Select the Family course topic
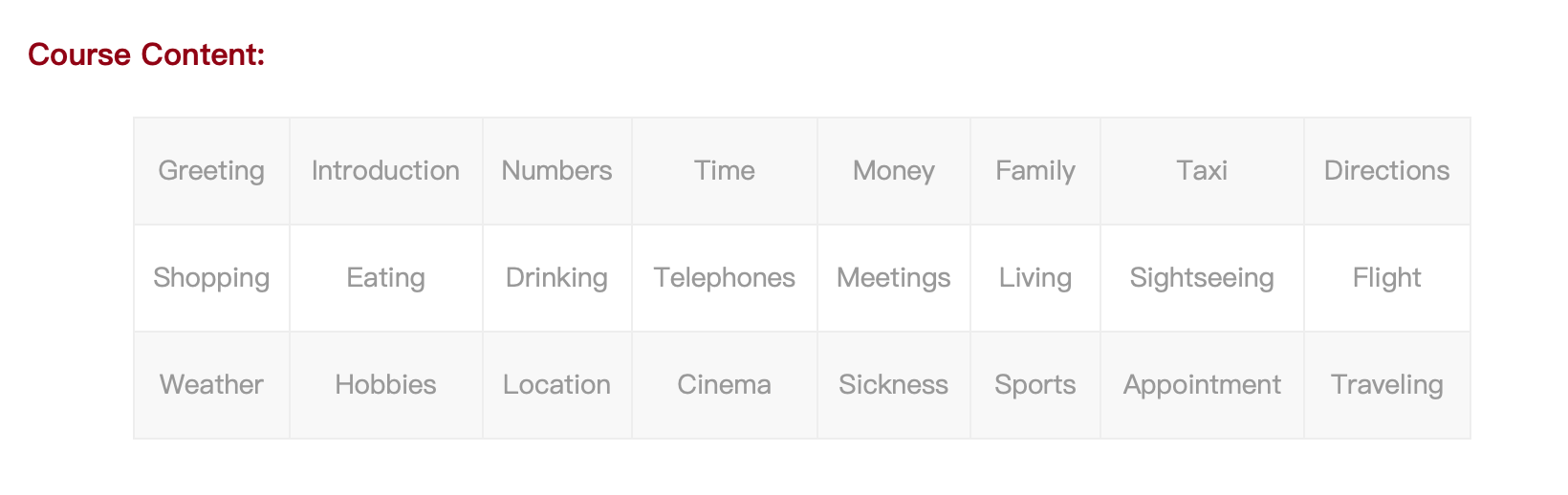Screen dimensions: 1568x495 point(1034,171)
